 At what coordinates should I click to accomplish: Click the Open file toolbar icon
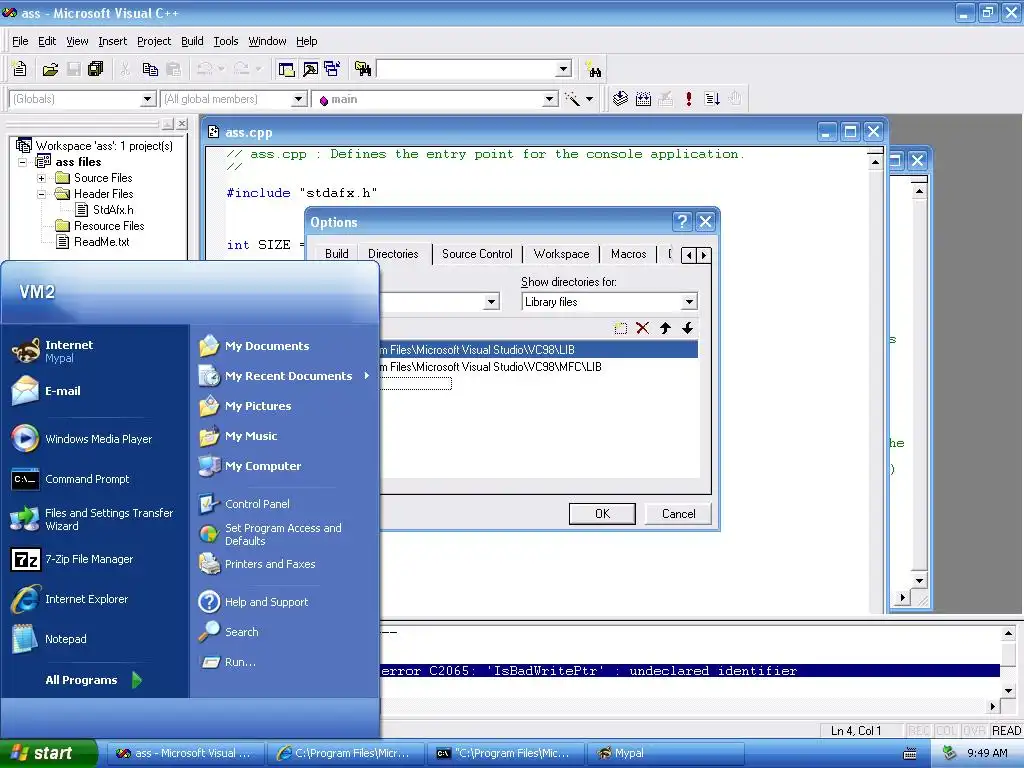tap(50, 69)
